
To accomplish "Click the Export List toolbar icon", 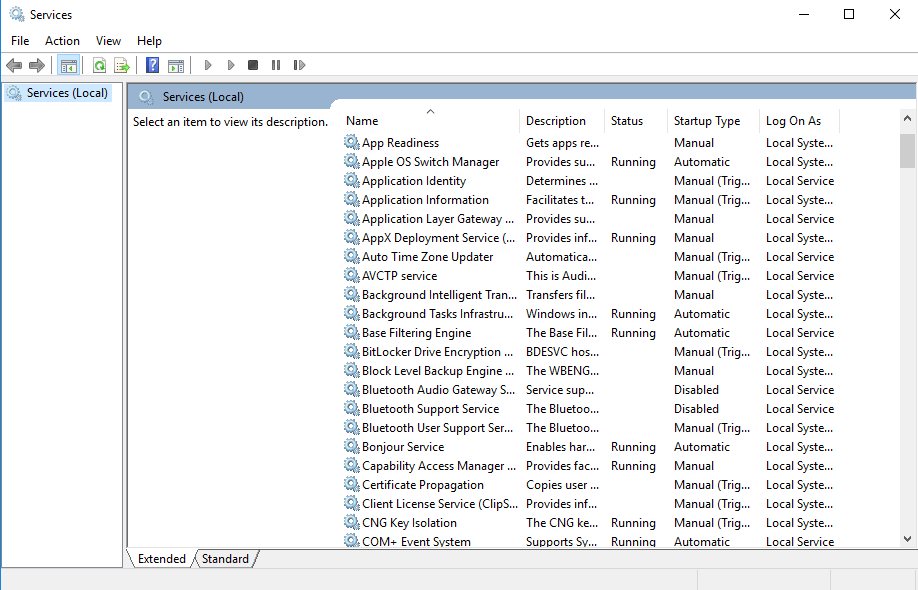I will click(122, 65).
